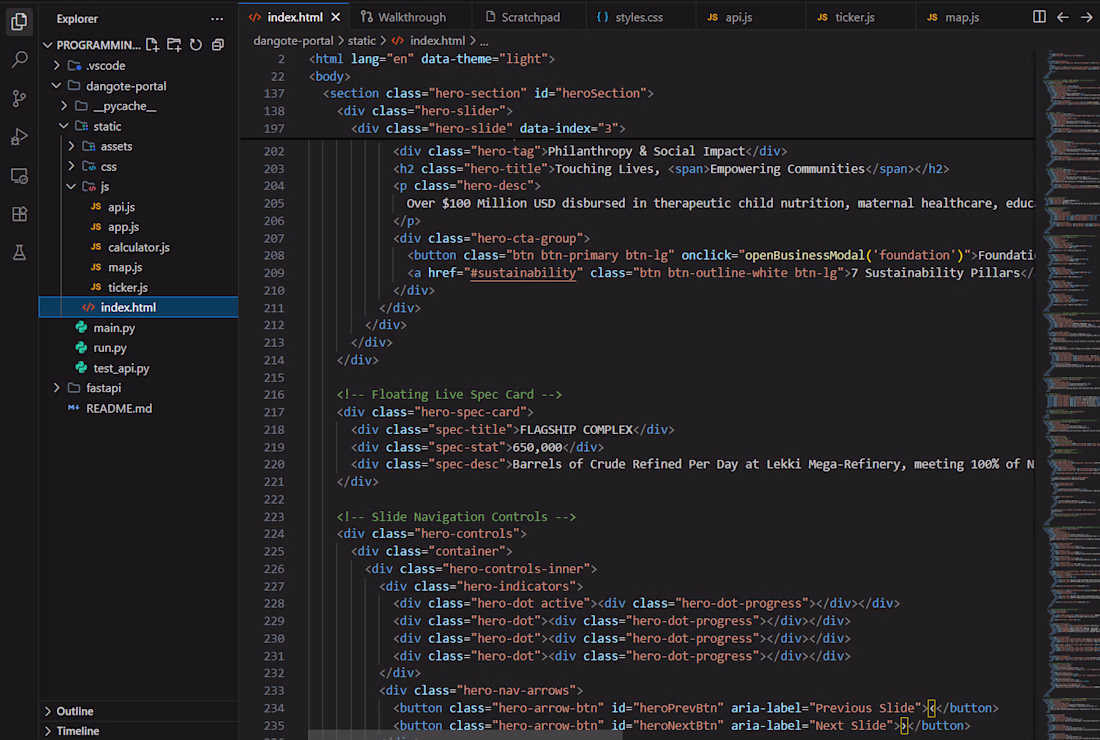1100x740 pixels.
Task: Open the Run and Debug view
Action: 19,137
